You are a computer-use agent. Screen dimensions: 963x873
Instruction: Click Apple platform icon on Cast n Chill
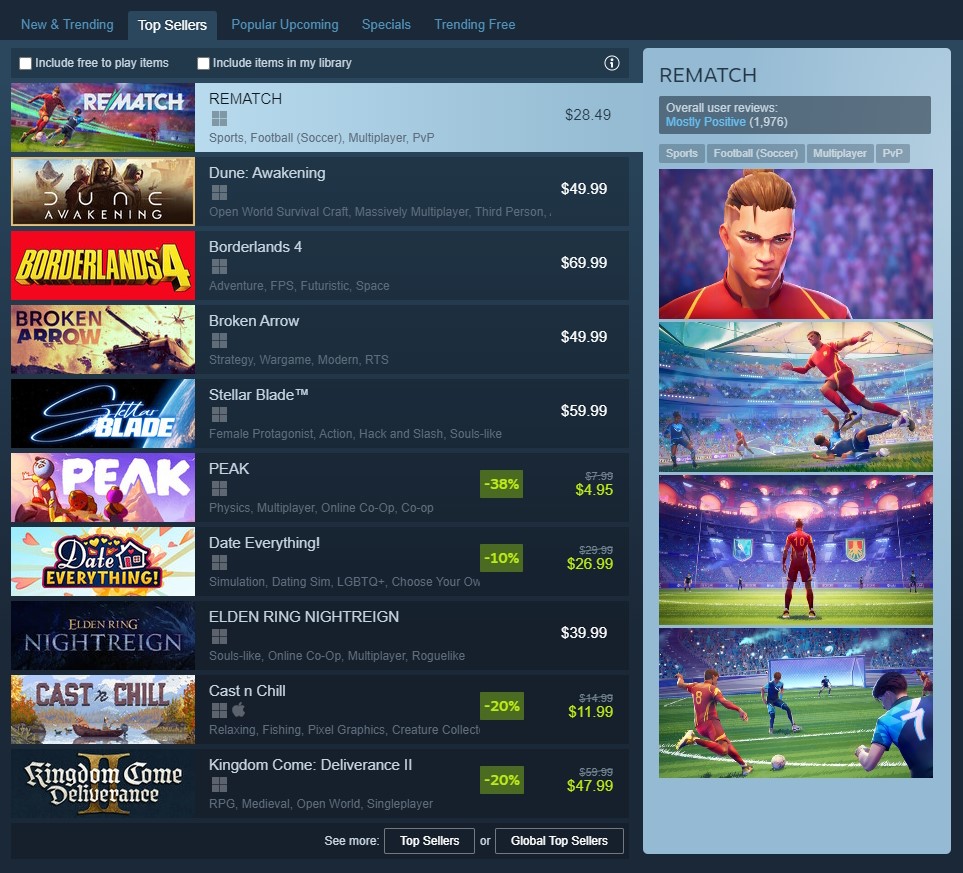[x=239, y=710]
